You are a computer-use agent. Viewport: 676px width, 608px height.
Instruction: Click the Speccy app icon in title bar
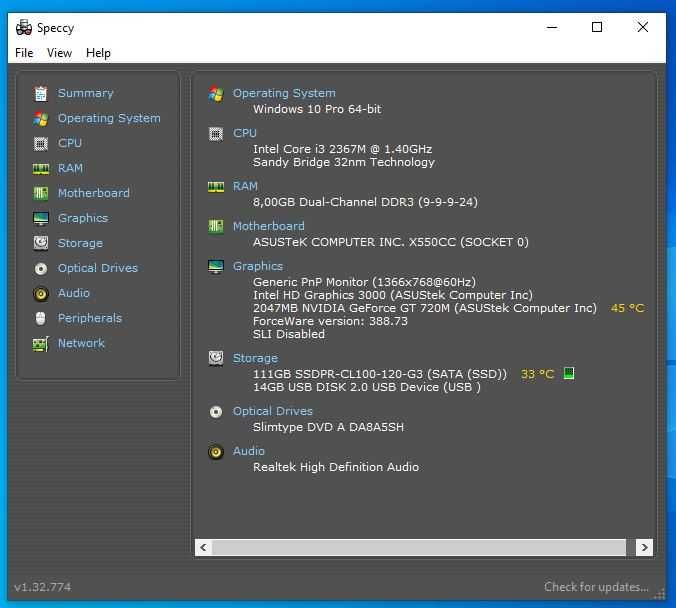coord(24,28)
